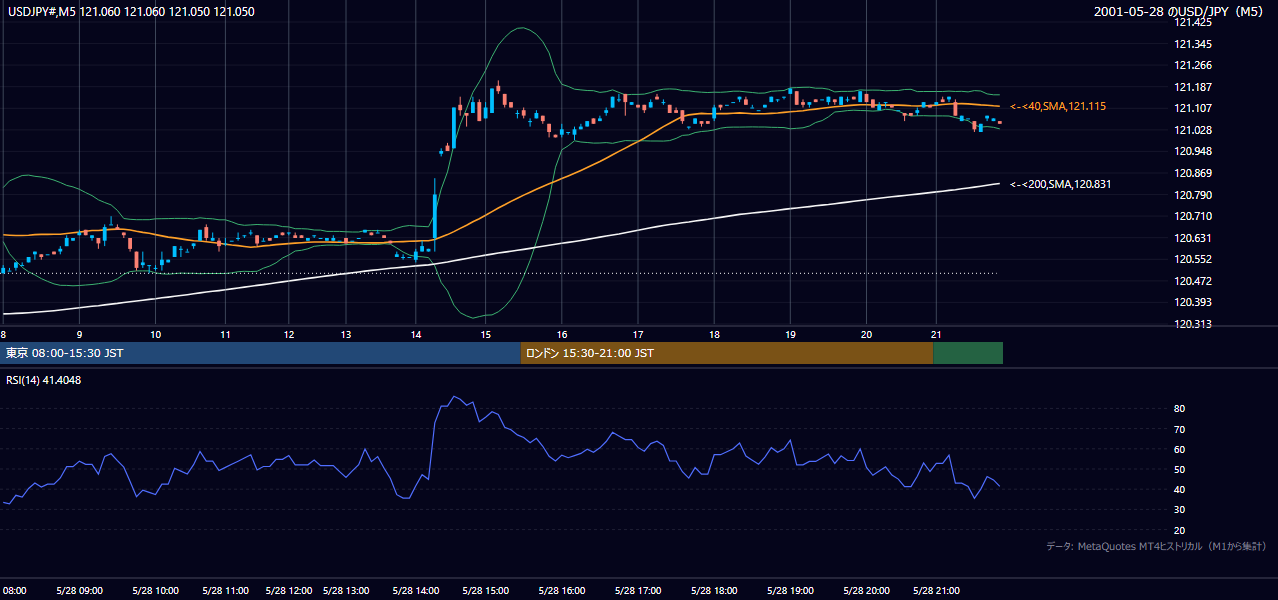Click RSI scale value 70

(1180, 429)
